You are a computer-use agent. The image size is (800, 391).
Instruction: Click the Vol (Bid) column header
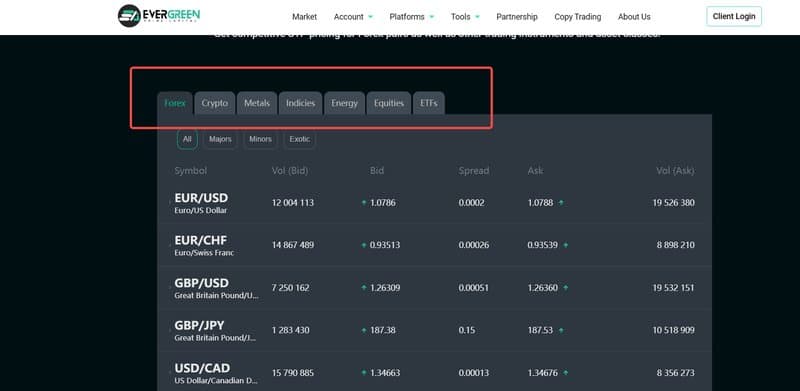[290, 170]
